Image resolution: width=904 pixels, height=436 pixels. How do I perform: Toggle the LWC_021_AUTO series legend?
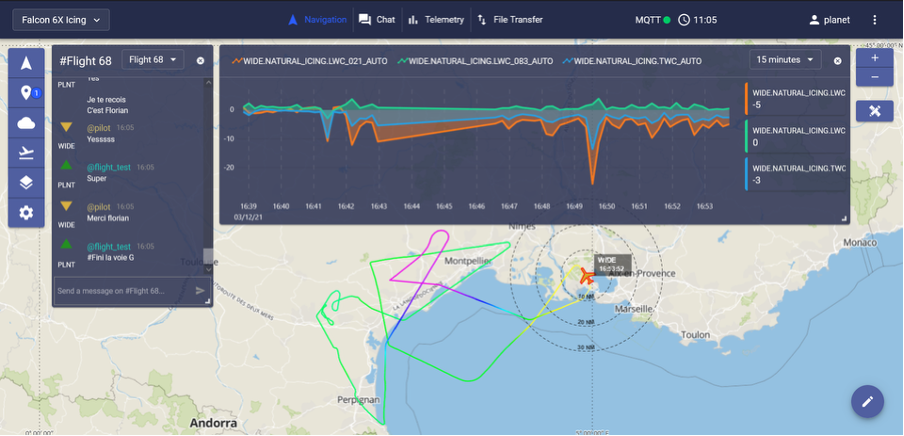click(310, 61)
